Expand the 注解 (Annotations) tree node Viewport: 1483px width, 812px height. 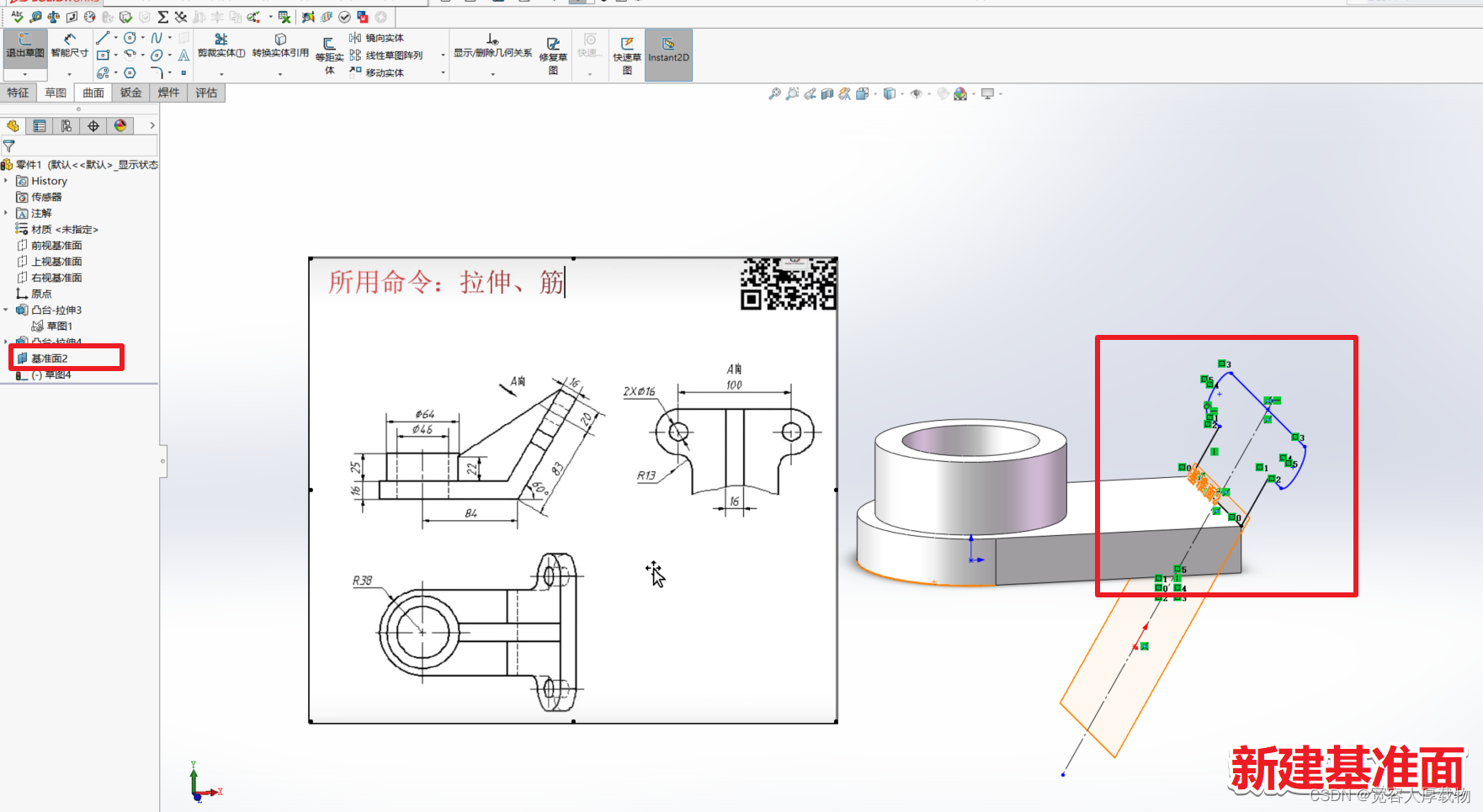[x=6, y=213]
